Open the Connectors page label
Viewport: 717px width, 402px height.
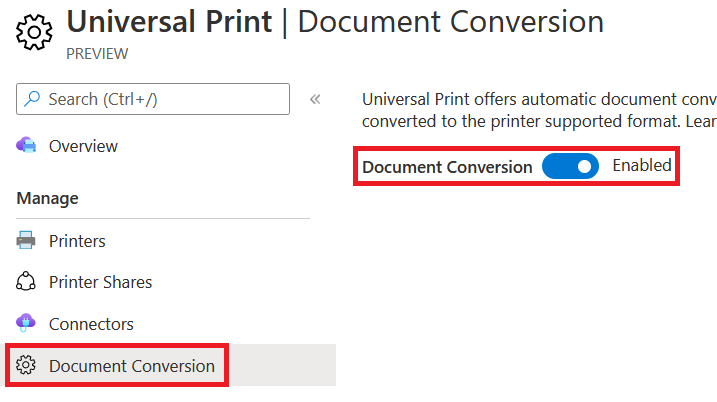pos(91,324)
